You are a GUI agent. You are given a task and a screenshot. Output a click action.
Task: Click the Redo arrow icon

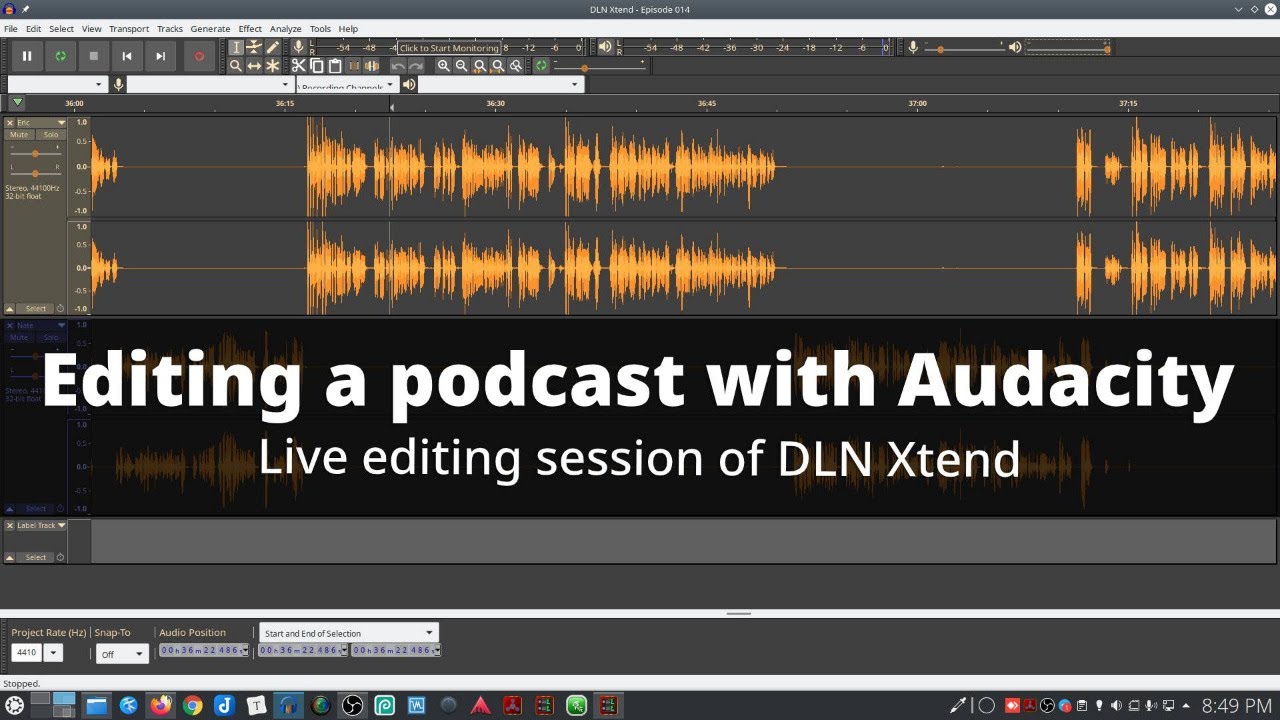pos(416,66)
